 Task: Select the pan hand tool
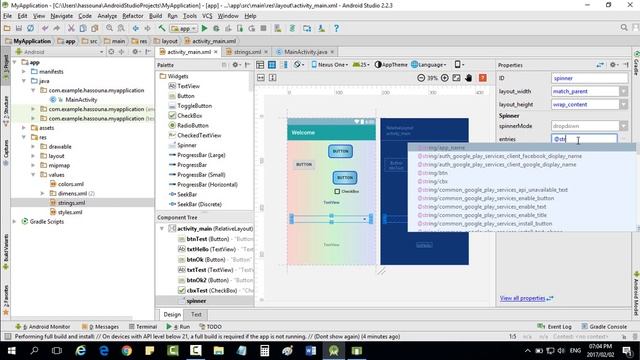(468, 78)
